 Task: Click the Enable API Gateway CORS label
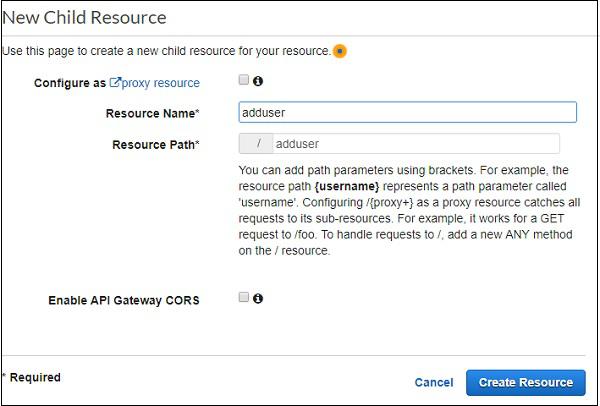(124, 300)
